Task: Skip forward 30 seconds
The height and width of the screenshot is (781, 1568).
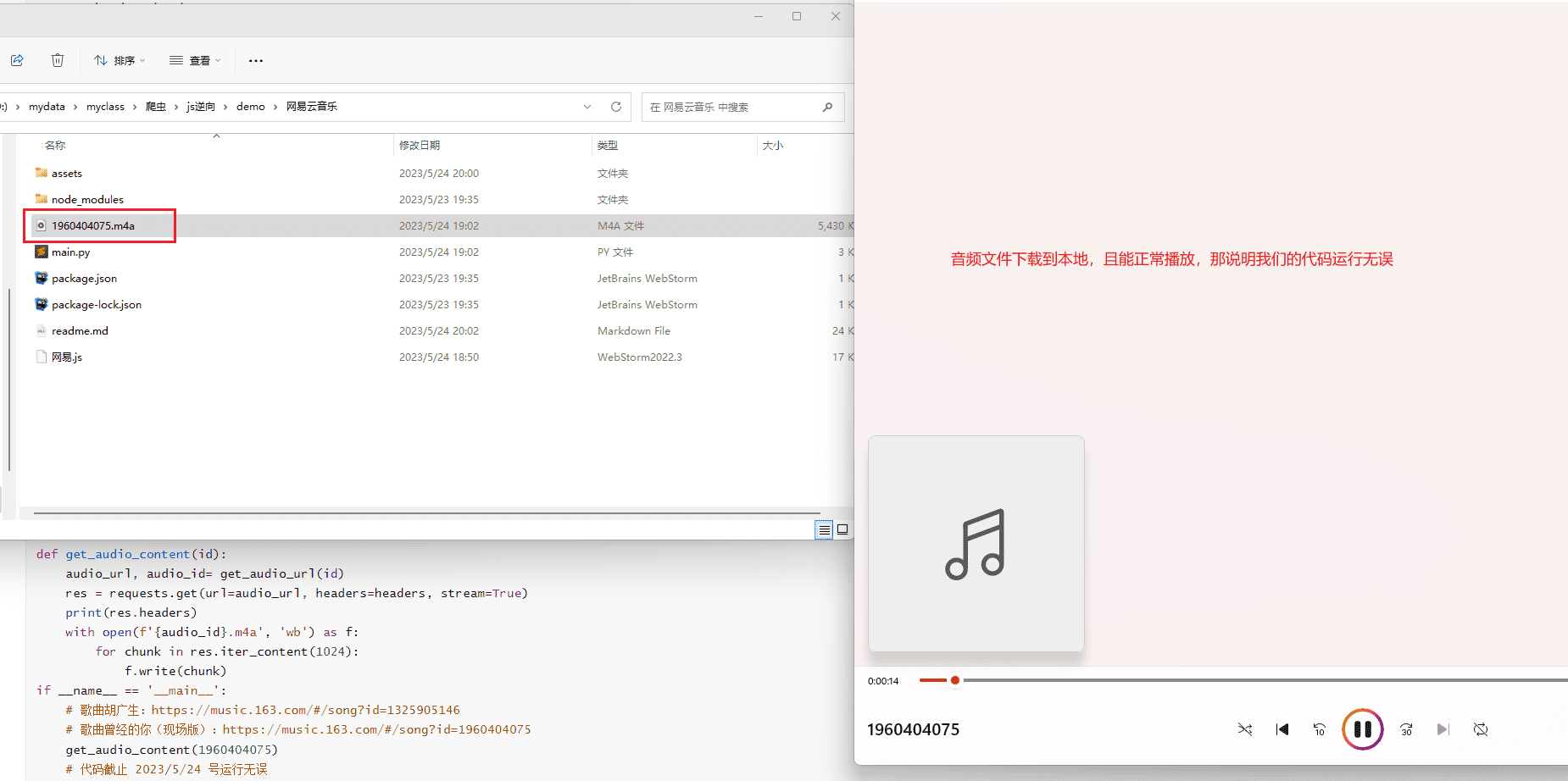Action: tap(1406, 729)
